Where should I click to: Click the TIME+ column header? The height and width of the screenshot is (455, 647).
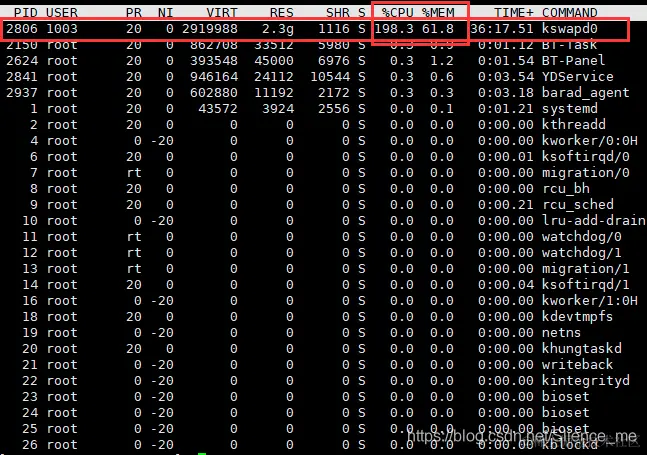click(x=514, y=12)
